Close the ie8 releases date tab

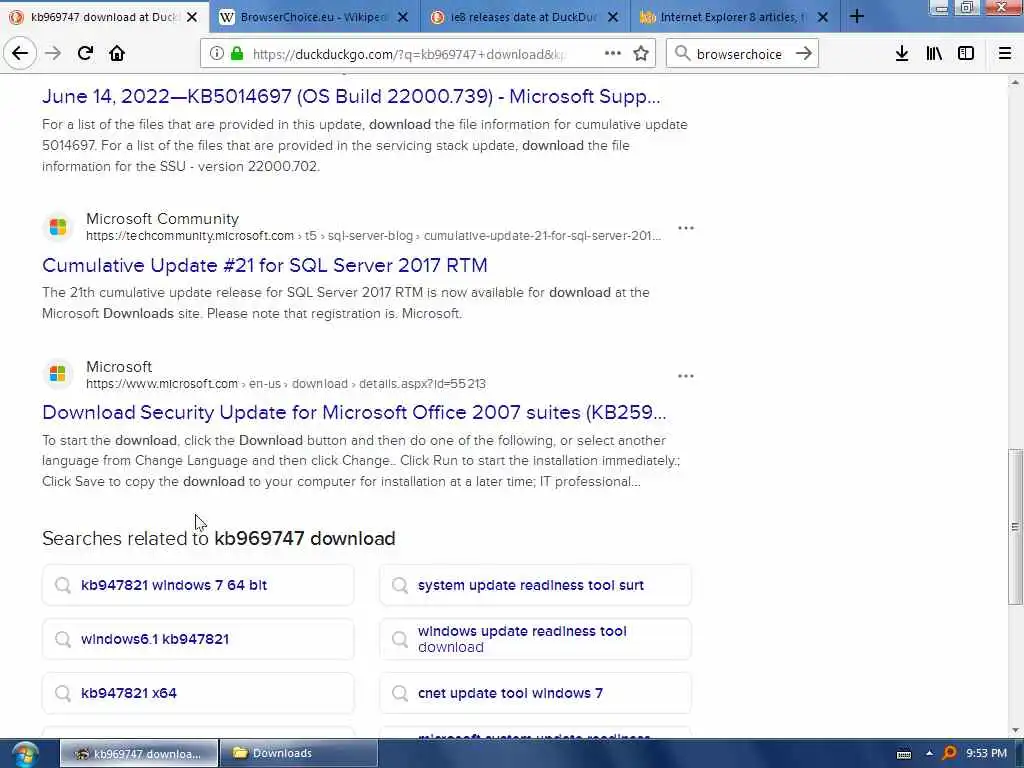613,17
